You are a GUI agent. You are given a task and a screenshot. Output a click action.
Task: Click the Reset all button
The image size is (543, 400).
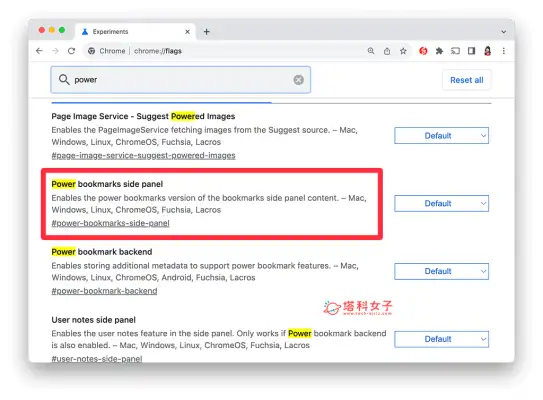click(x=466, y=80)
